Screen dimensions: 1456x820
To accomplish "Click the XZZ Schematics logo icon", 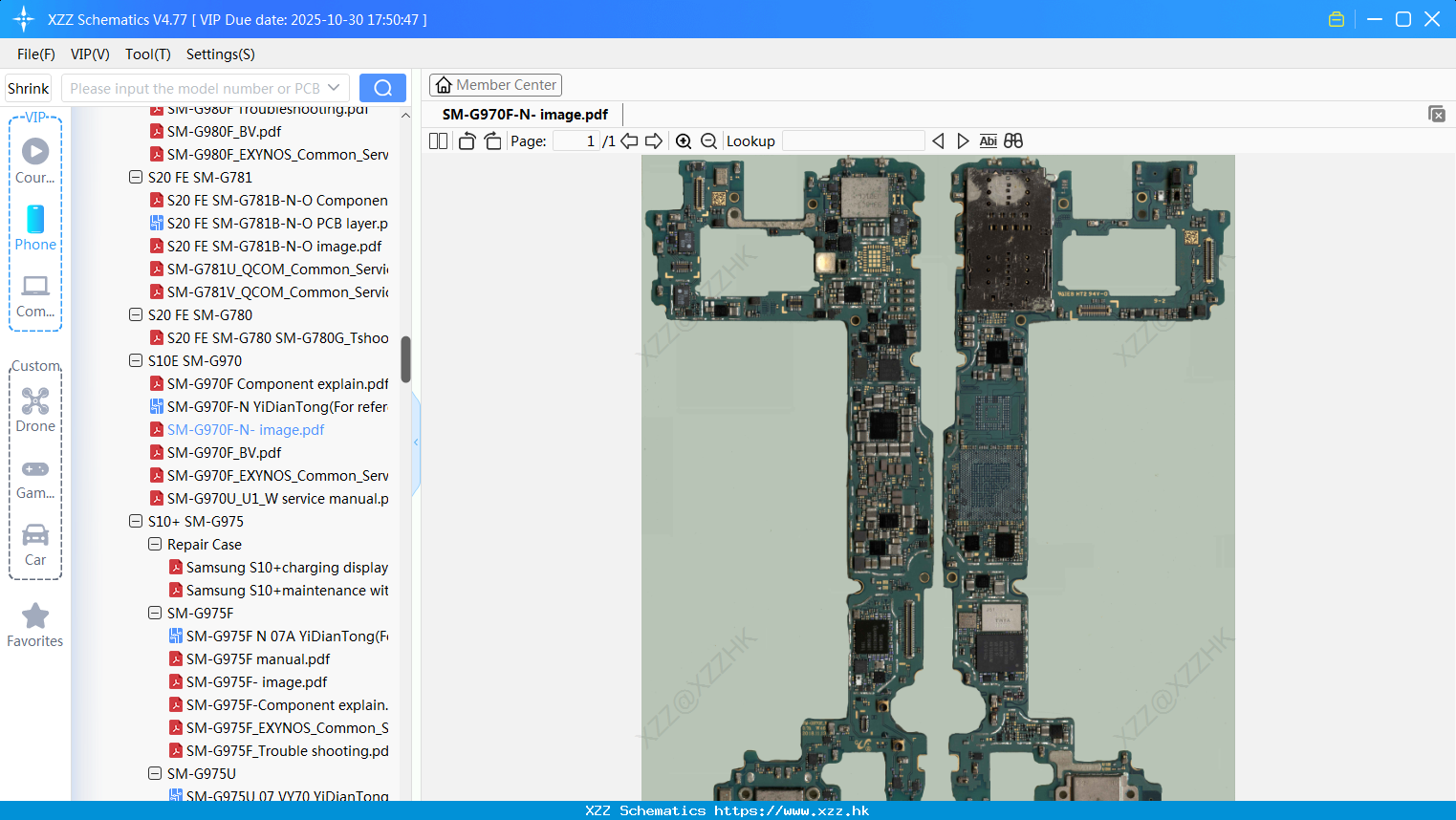I will (x=24, y=19).
